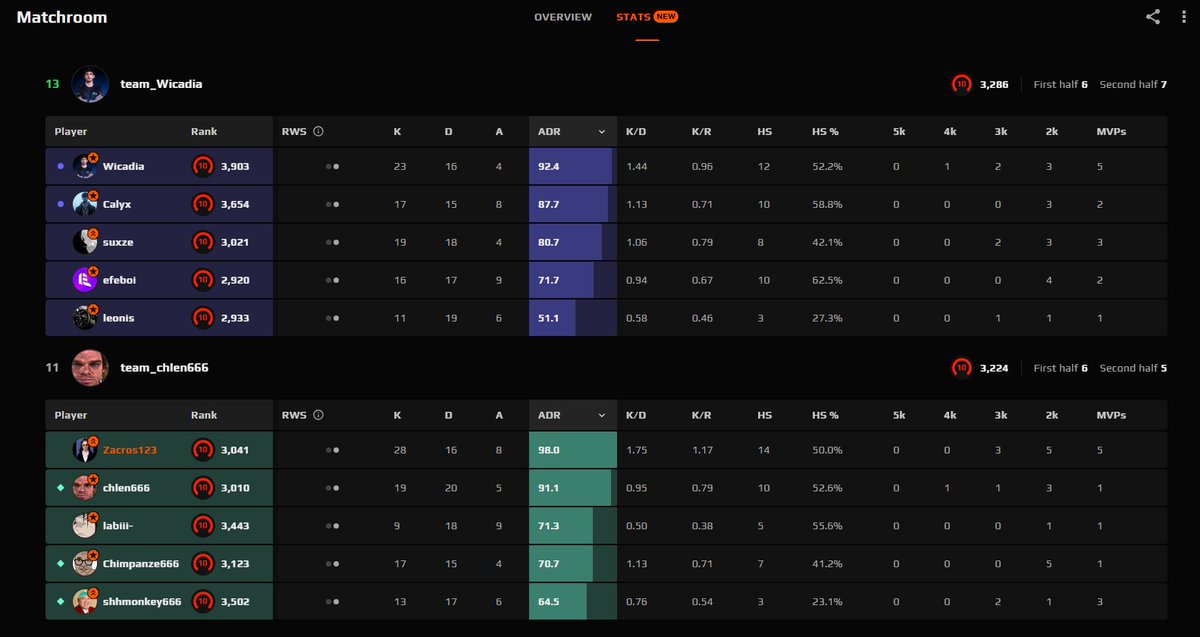
Task: Switch to the Overview tab
Action: (x=563, y=17)
